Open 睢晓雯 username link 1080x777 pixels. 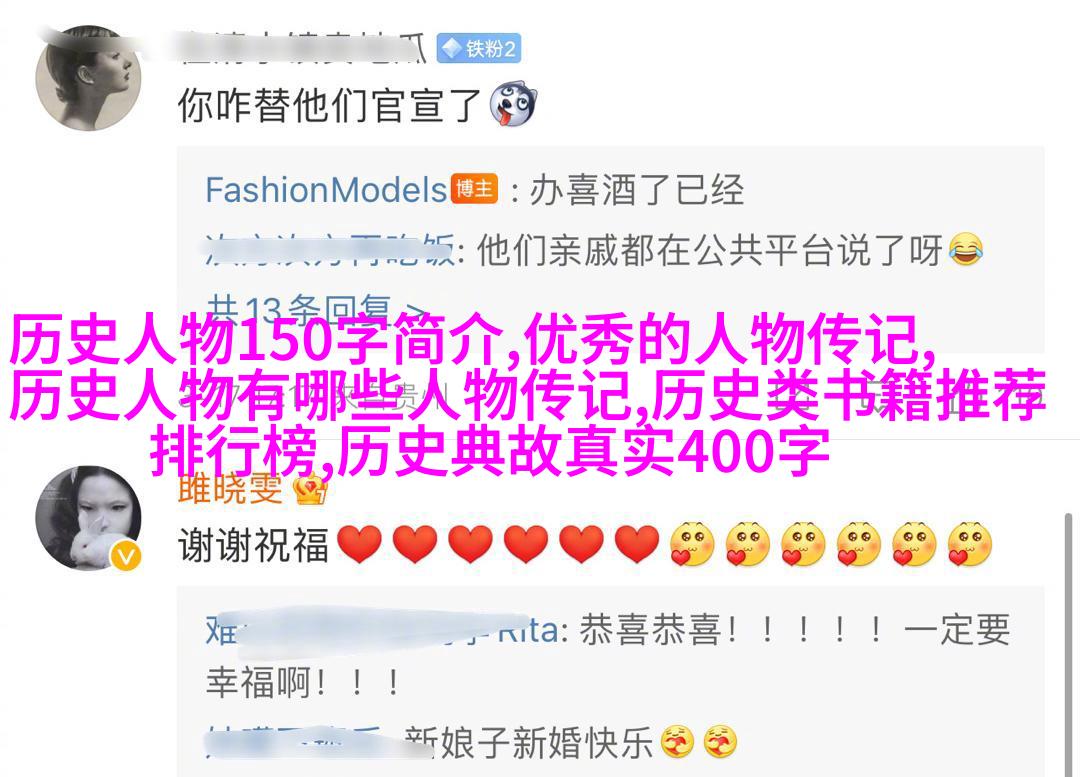231,488
